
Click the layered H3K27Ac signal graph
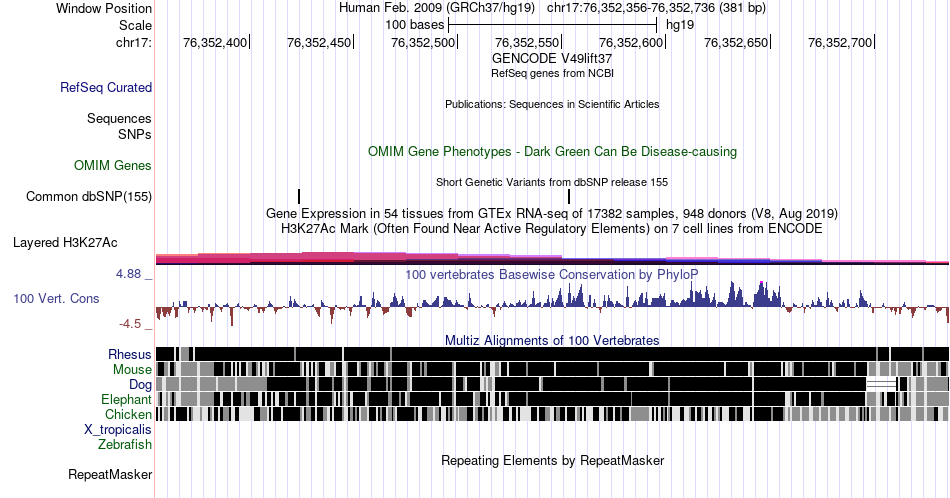[x=552, y=259]
